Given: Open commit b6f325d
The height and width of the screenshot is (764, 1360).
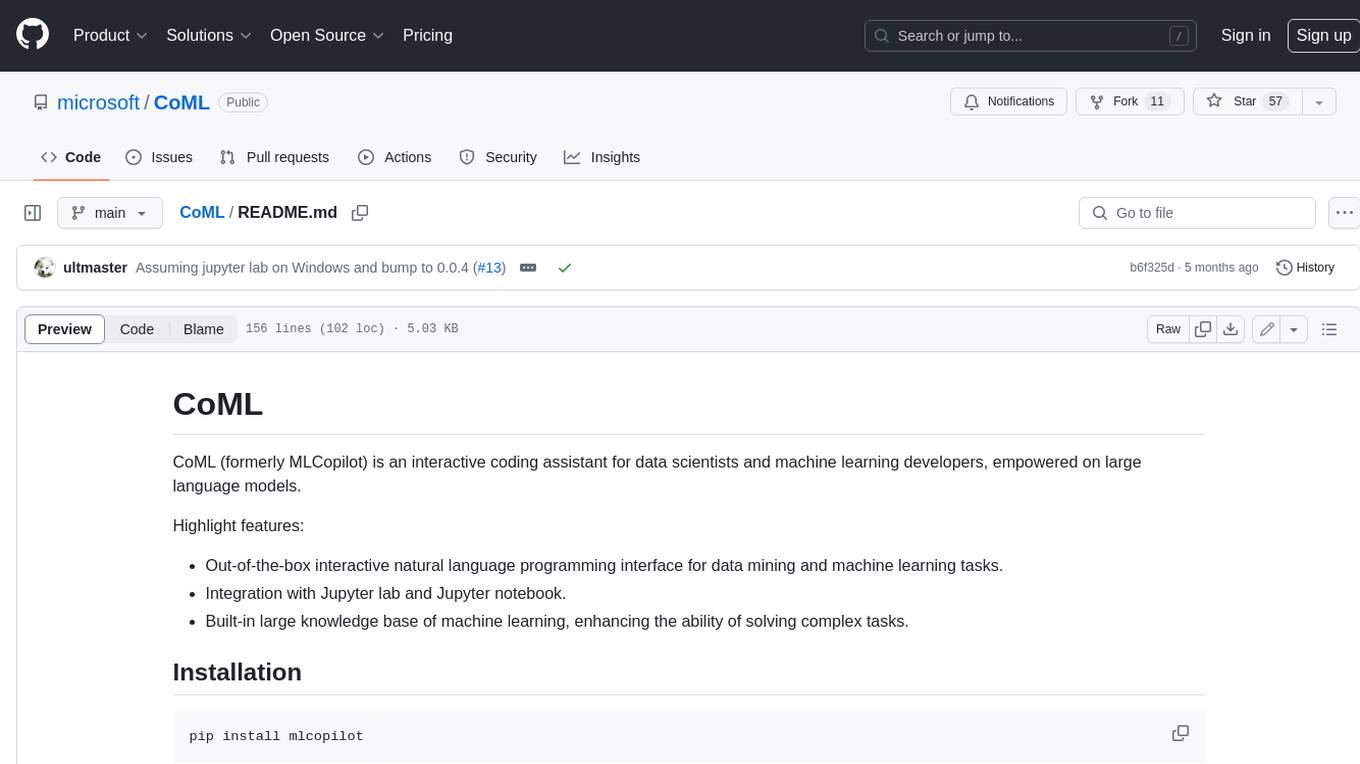Looking at the screenshot, I should click(1152, 268).
